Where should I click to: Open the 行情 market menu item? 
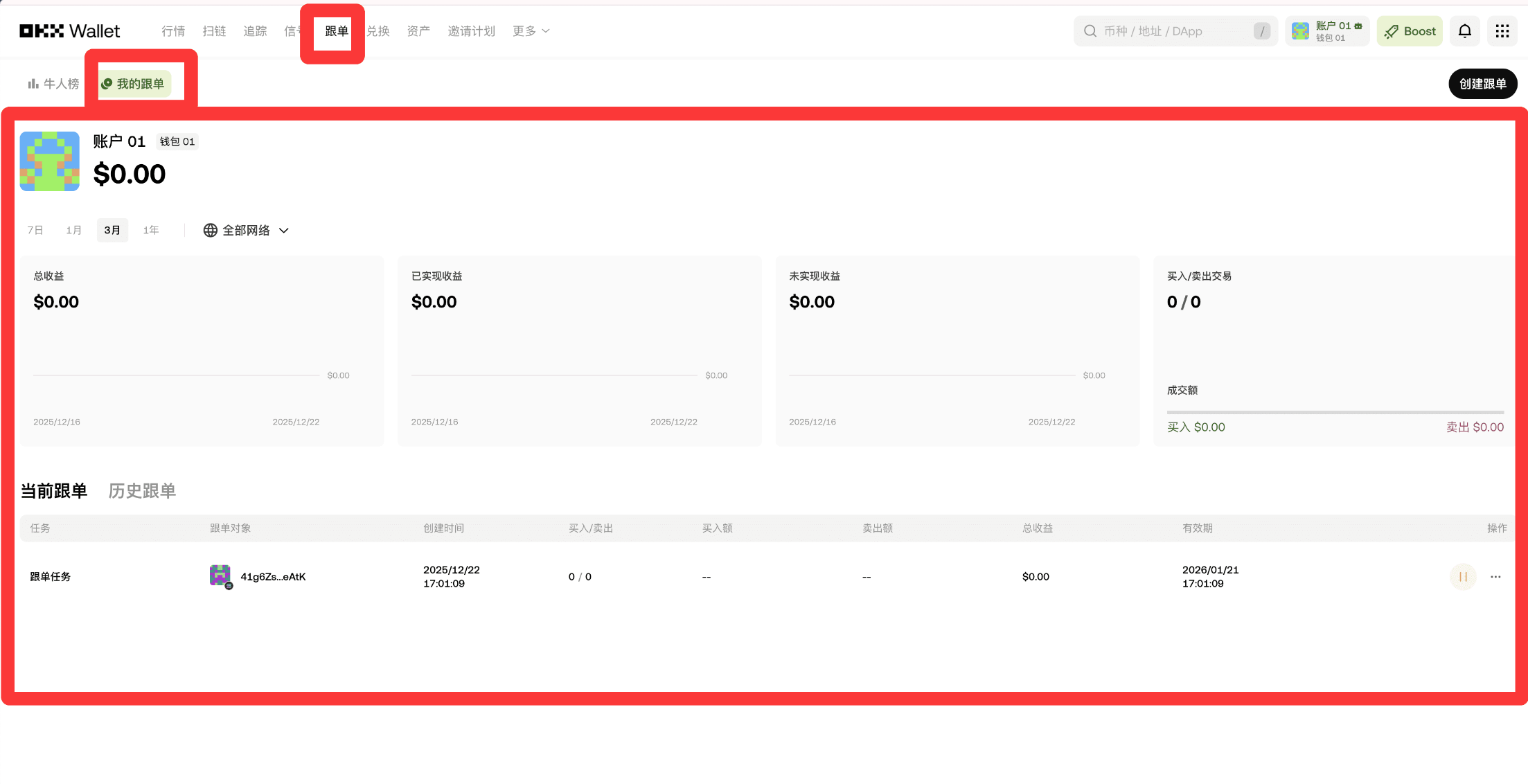point(173,31)
